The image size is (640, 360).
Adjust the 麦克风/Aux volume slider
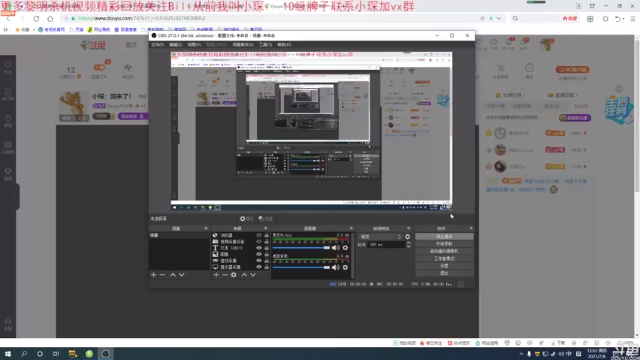pos(301,248)
